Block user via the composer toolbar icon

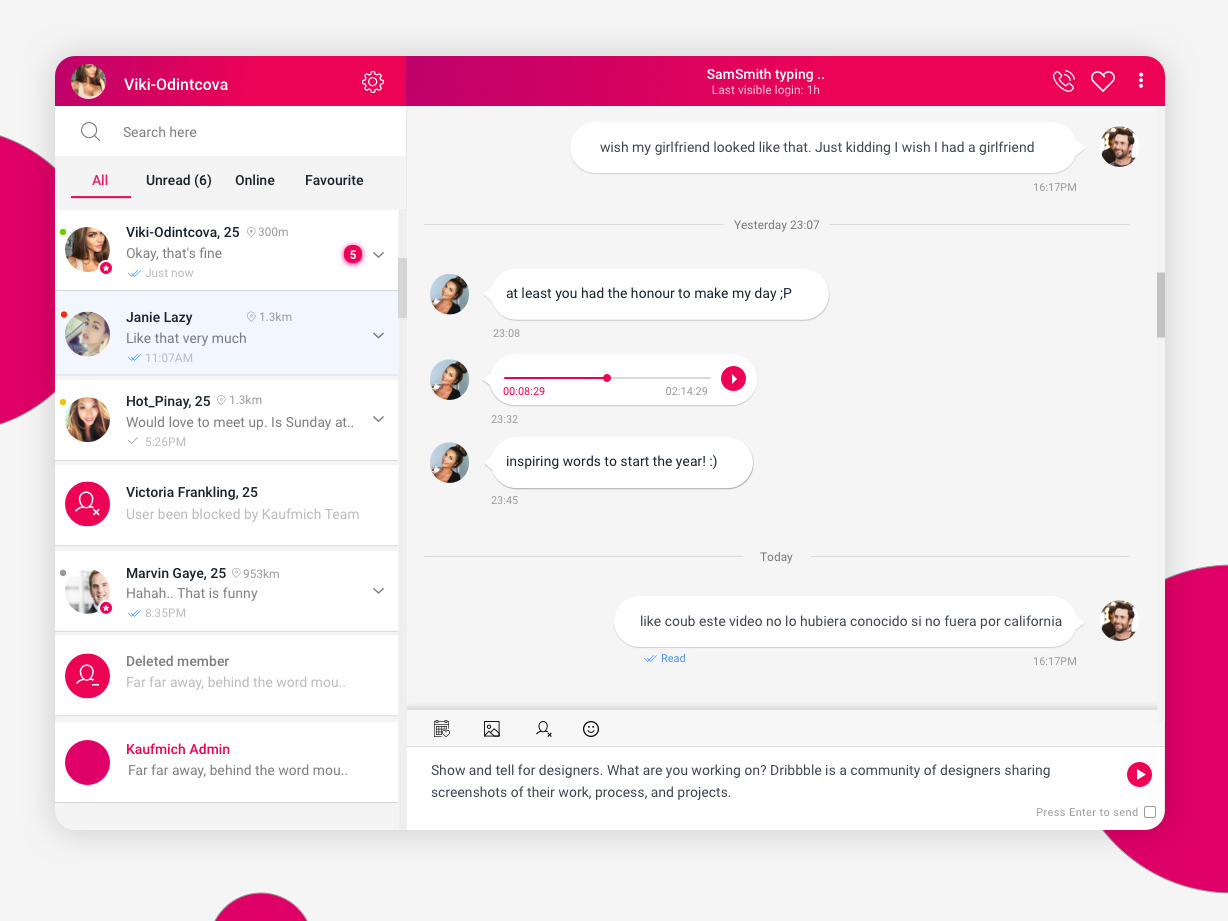(543, 729)
